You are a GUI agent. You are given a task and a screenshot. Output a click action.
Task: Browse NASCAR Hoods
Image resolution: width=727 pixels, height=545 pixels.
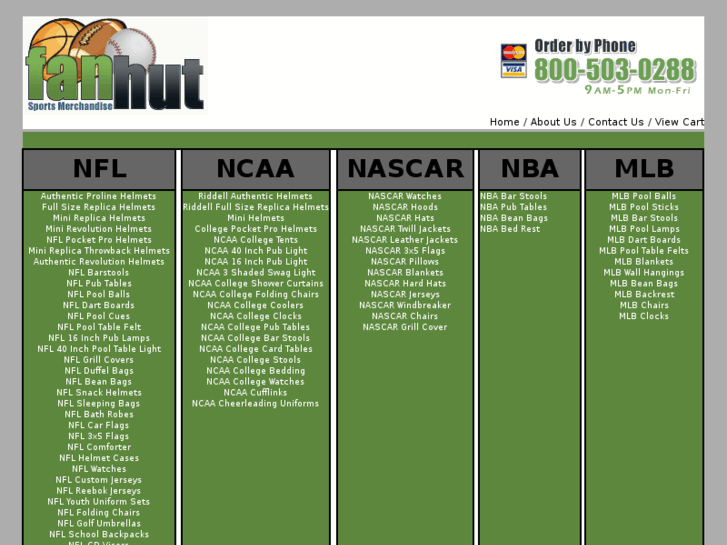coord(405,207)
